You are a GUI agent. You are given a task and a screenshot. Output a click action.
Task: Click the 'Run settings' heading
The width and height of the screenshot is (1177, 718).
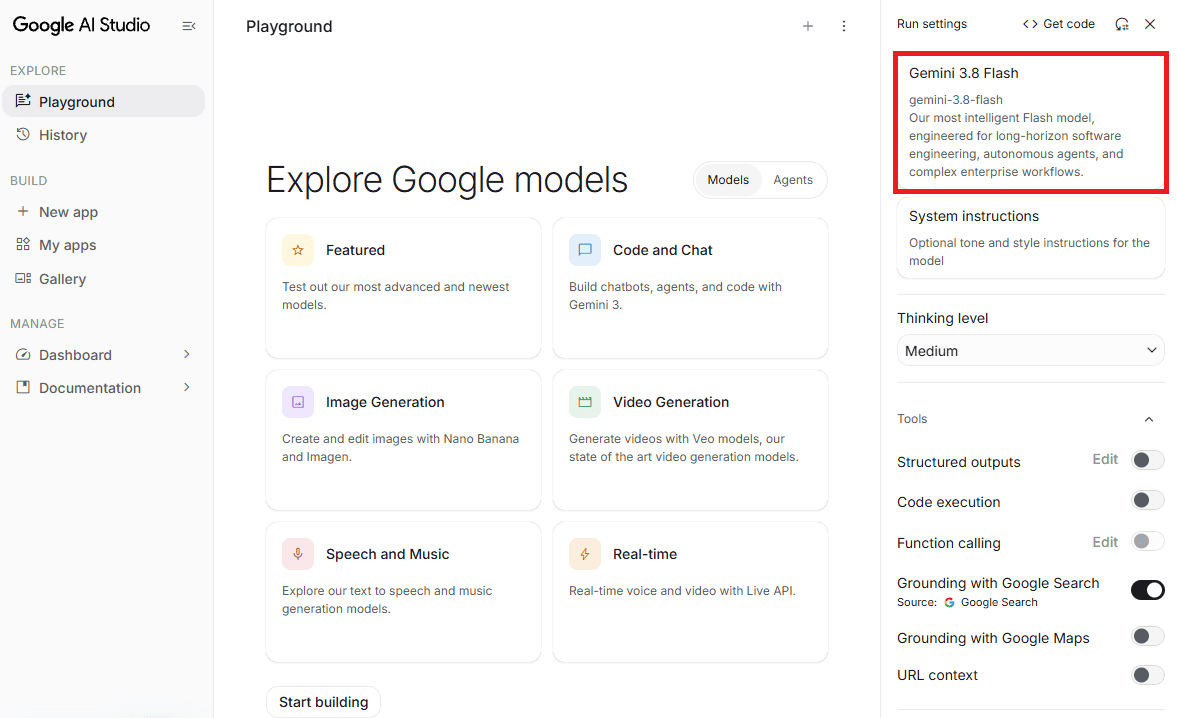click(x=932, y=24)
